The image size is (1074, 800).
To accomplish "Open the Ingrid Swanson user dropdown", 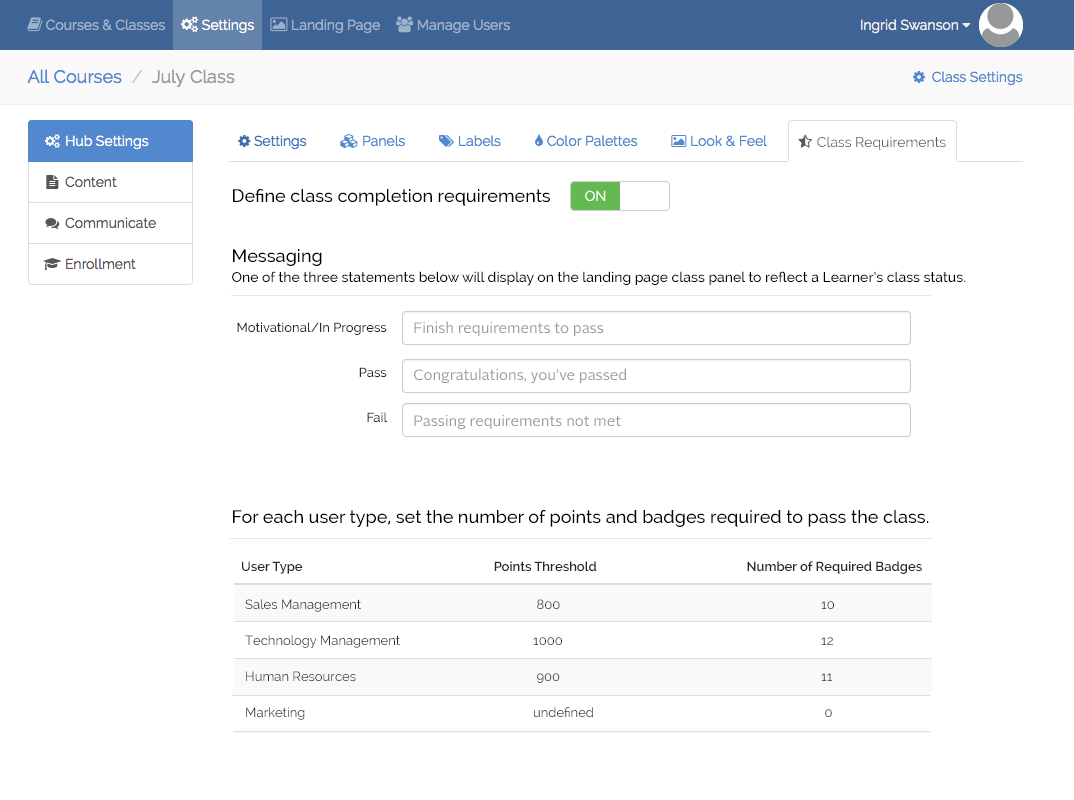I will click(x=914, y=25).
